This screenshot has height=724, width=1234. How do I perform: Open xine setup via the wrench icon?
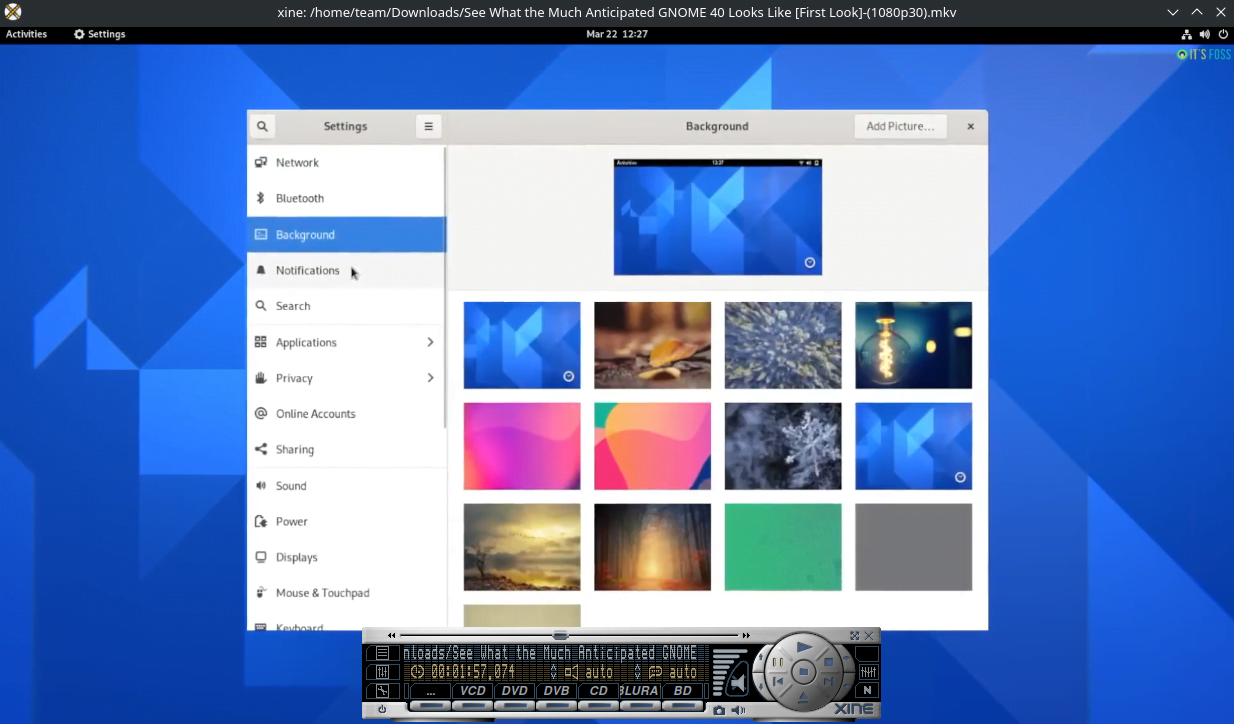(x=382, y=690)
